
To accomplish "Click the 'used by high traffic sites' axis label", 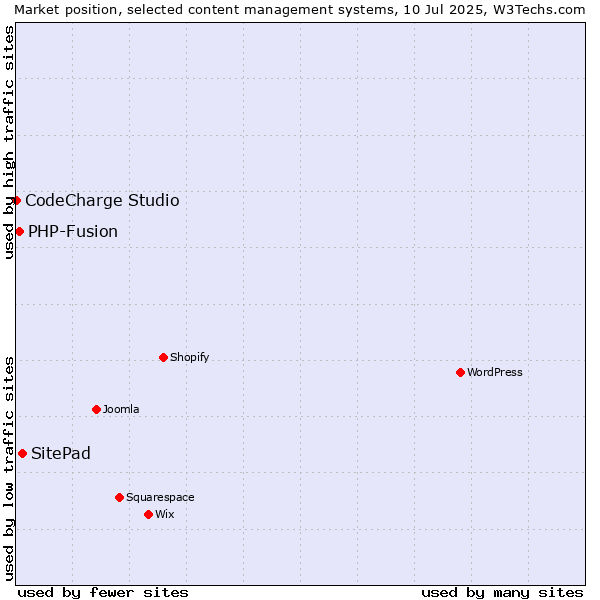I will pos(8,142).
